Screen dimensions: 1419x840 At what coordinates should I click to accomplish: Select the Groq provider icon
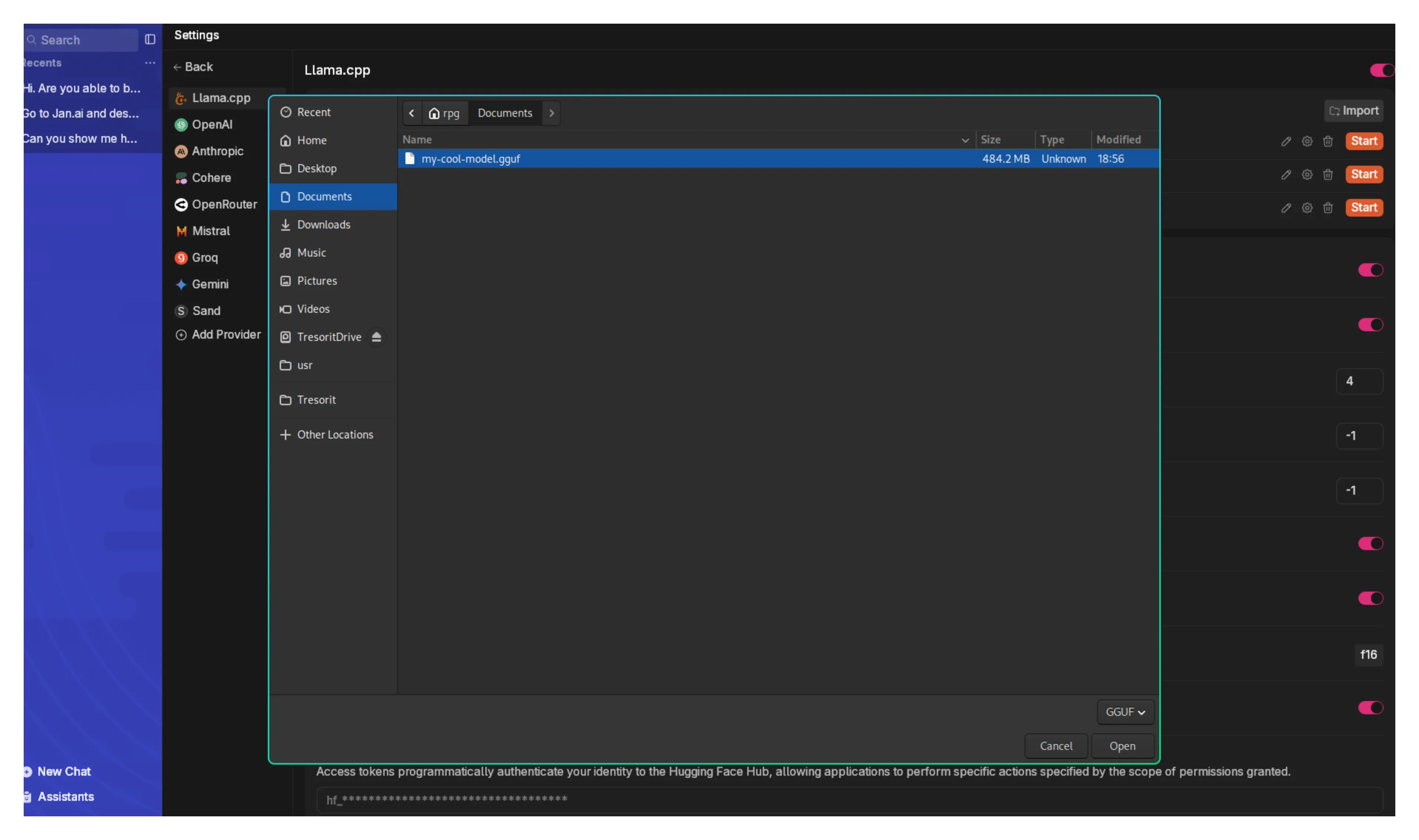(x=181, y=258)
